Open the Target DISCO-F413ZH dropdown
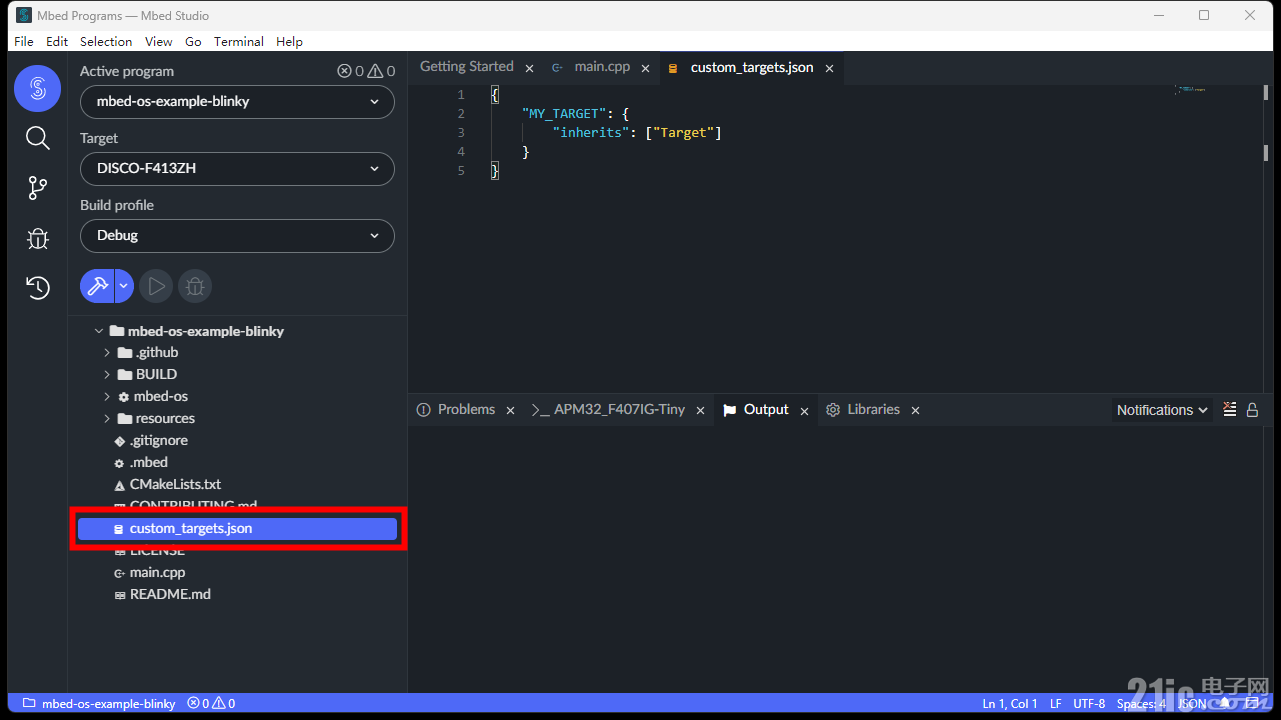Image resolution: width=1281 pixels, height=720 pixels. (237, 168)
